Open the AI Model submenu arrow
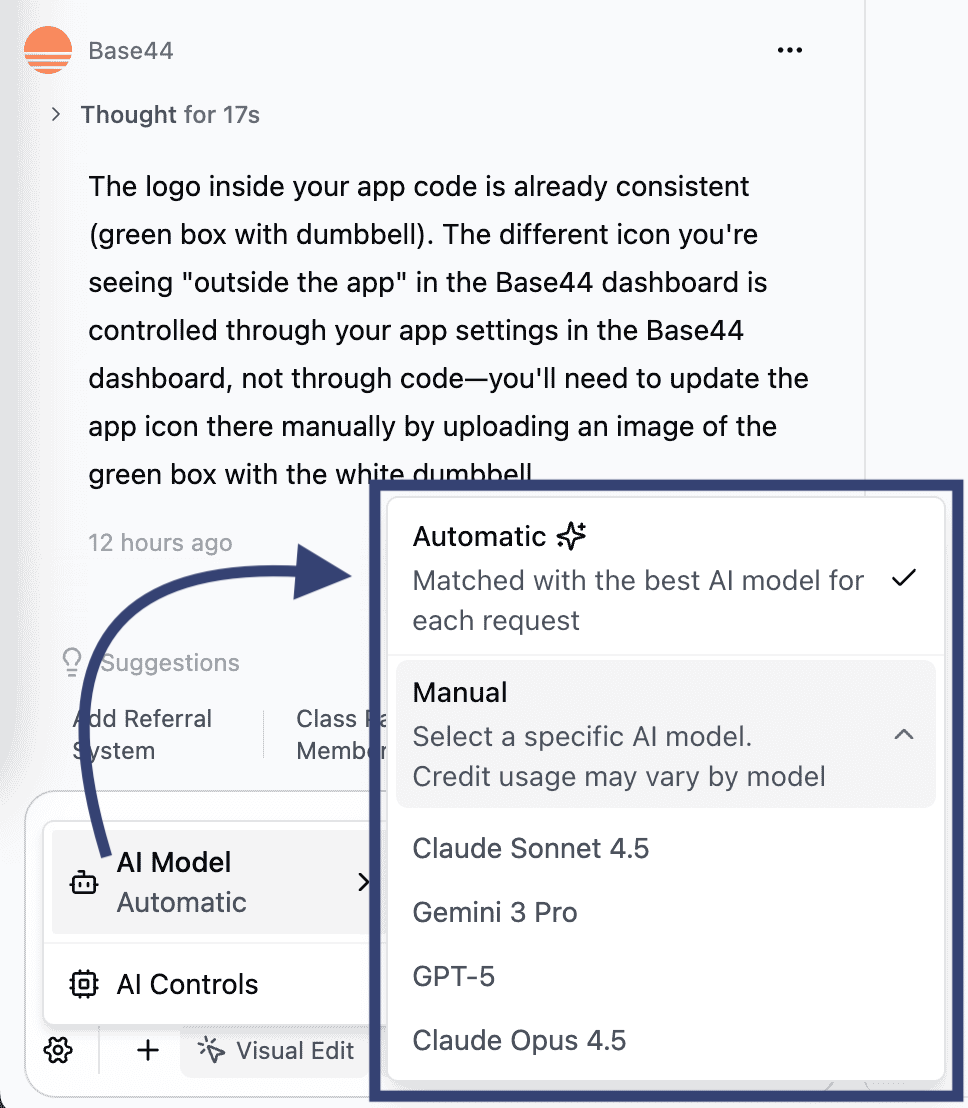Image resolution: width=968 pixels, height=1108 pixels. pyautogui.click(x=364, y=882)
